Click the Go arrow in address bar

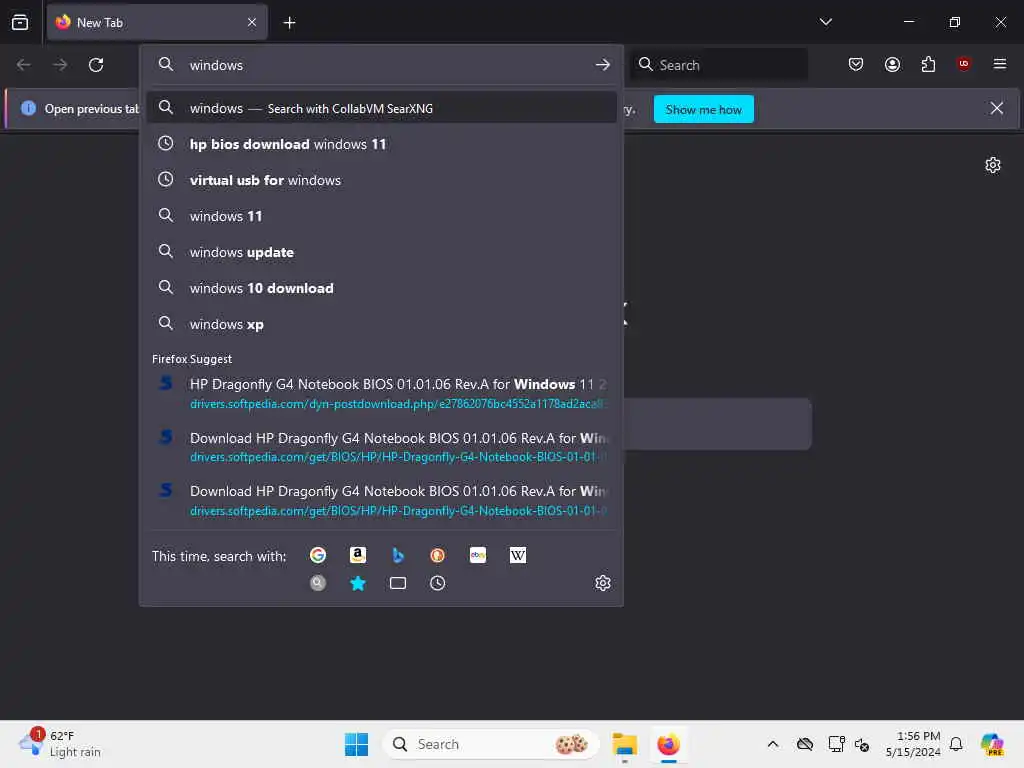point(602,65)
